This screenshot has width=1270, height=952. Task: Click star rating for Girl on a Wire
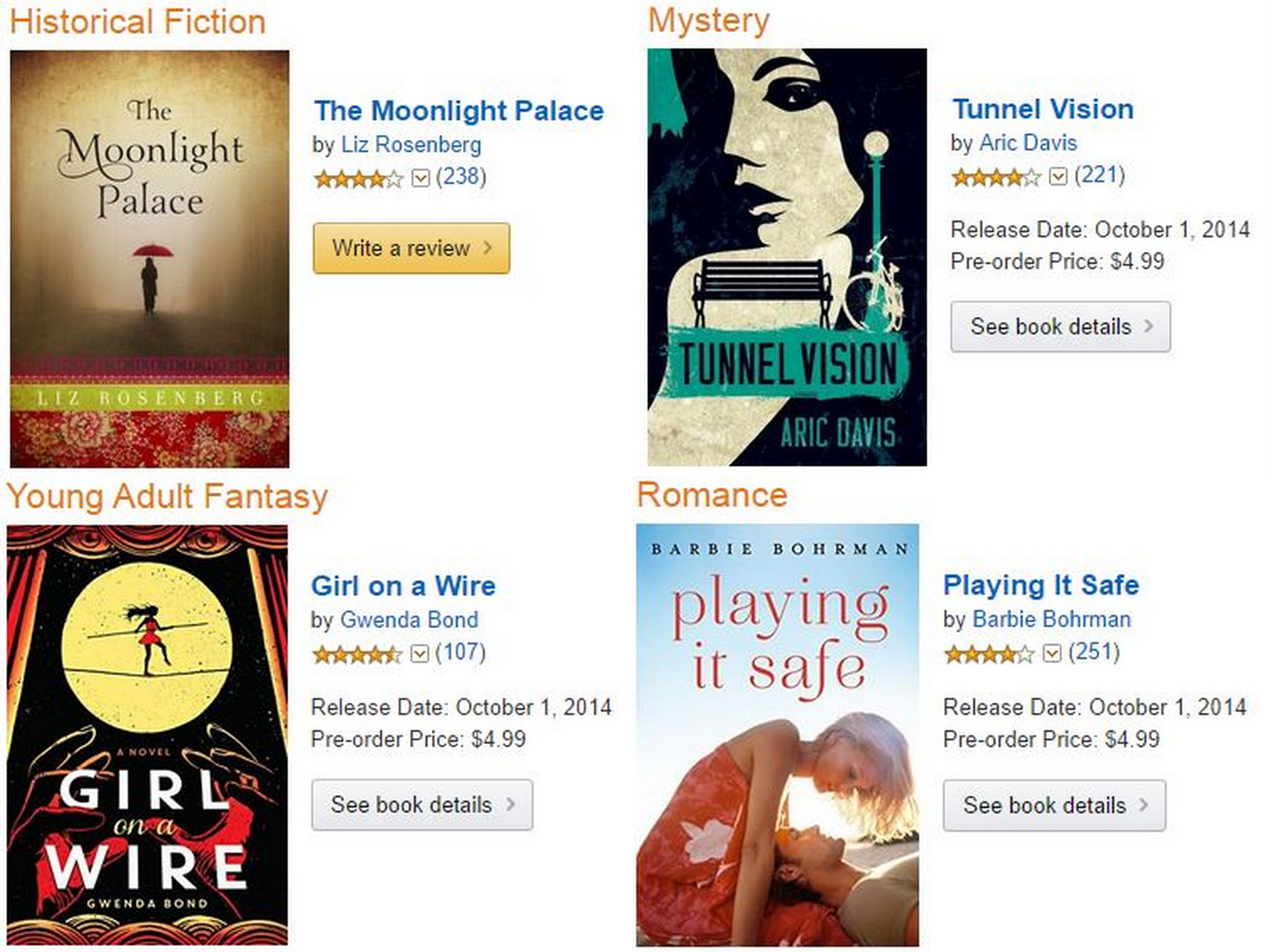(357, 655)
